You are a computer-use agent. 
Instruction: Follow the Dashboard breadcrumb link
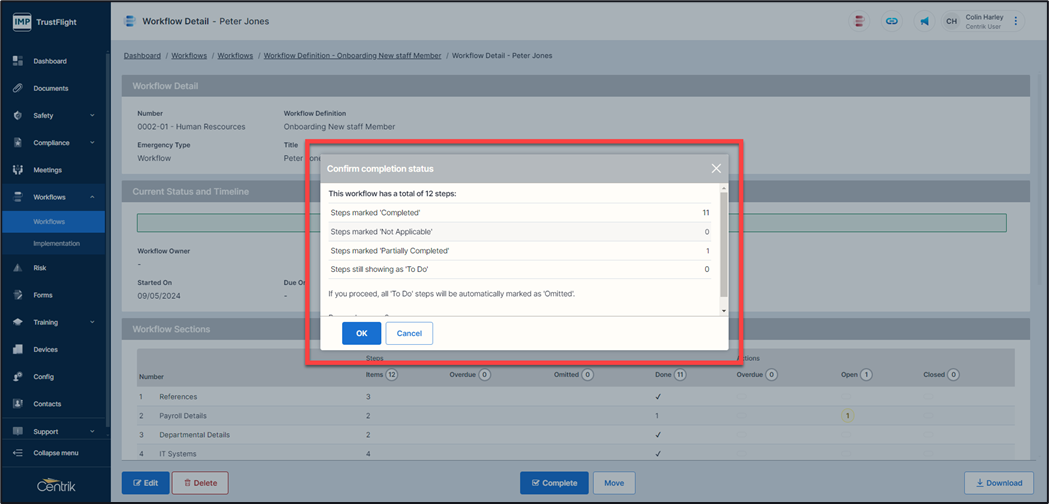[142, 56]
